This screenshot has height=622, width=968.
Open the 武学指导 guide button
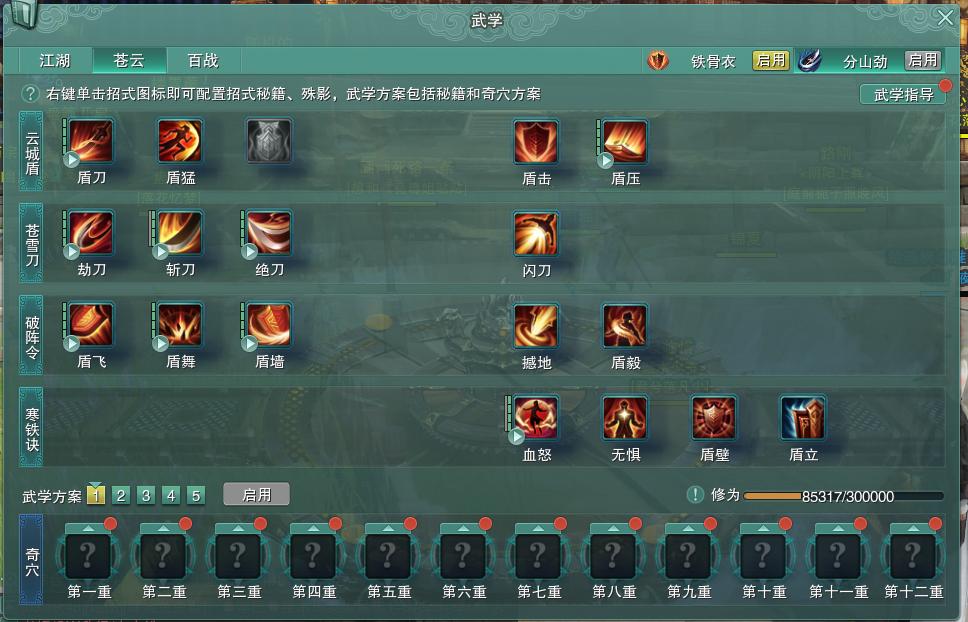tap(903, 94)
